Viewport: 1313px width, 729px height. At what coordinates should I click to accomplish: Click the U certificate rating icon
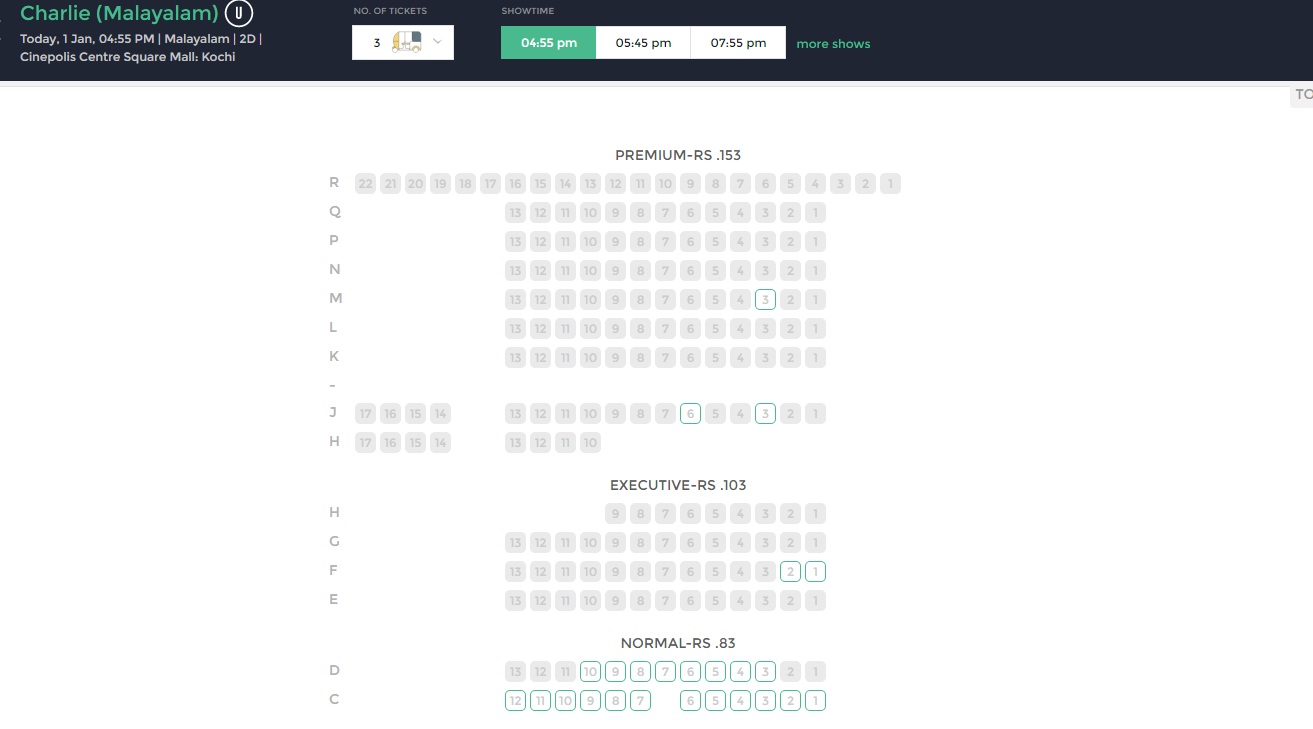239,14
